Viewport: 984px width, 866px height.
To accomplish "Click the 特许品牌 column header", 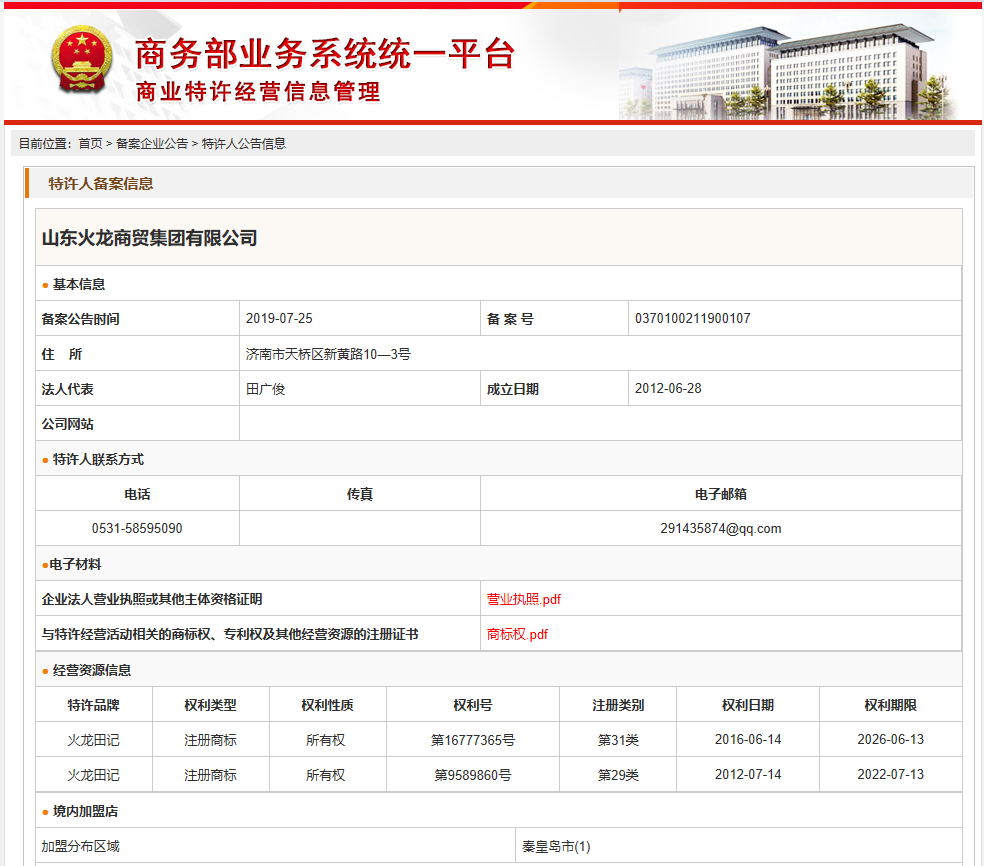I will pos(94,705).
